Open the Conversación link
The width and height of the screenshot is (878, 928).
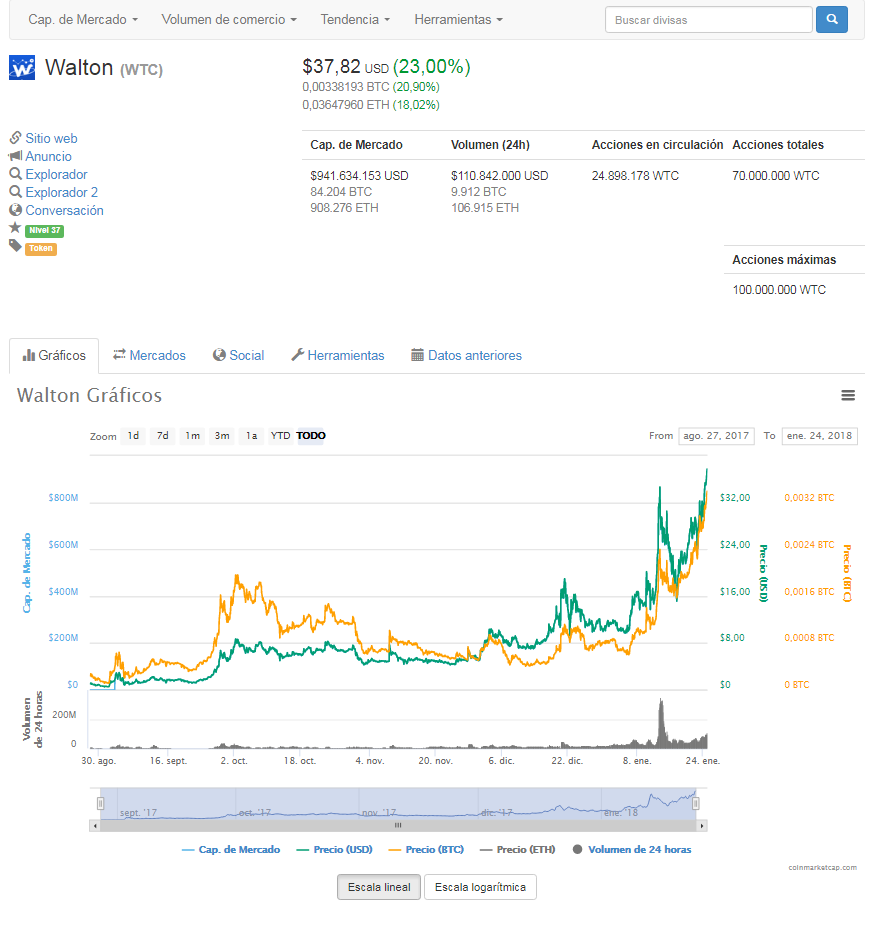coord(64,211)
